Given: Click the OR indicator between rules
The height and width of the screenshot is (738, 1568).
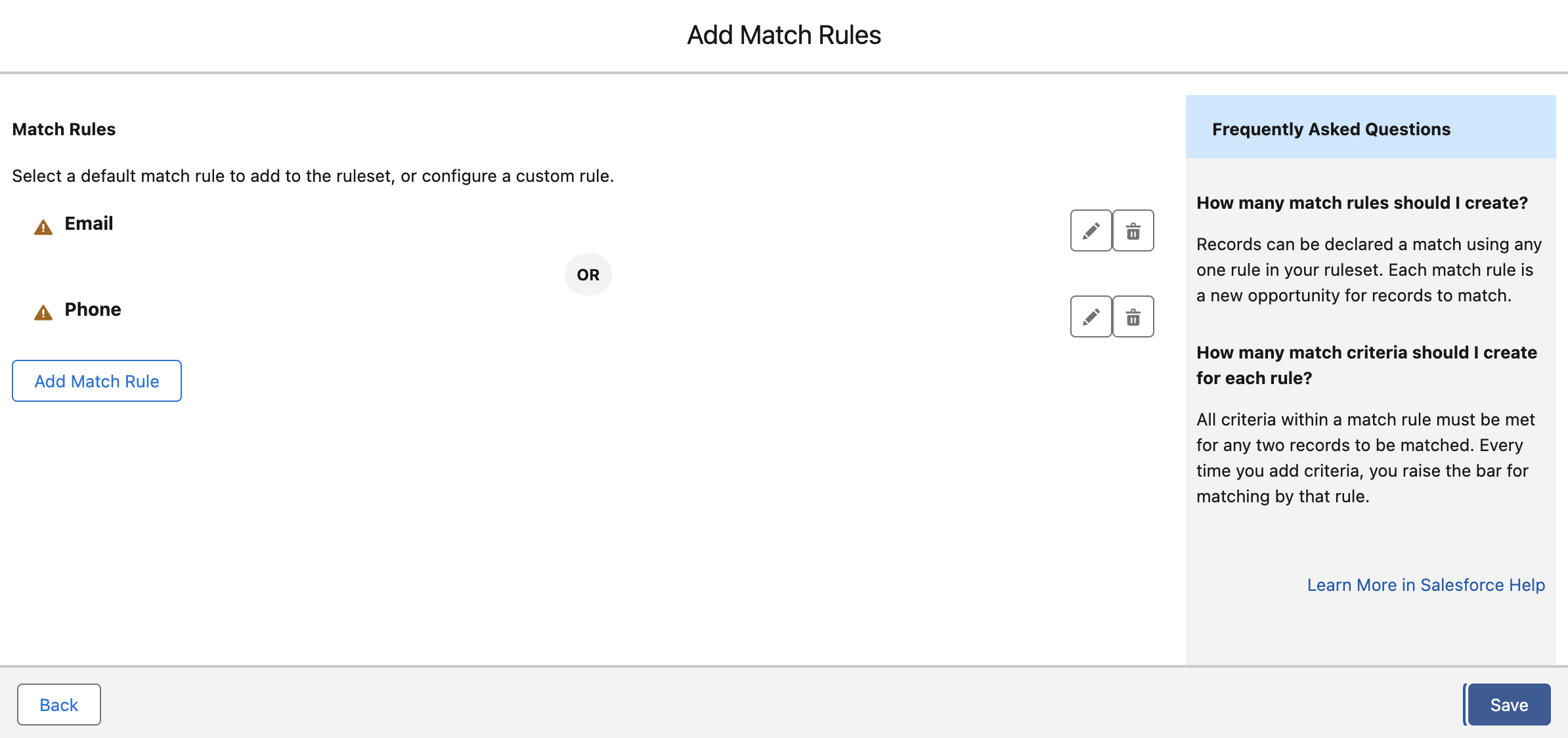Looking at the screenshot, I should click(588, 274).
